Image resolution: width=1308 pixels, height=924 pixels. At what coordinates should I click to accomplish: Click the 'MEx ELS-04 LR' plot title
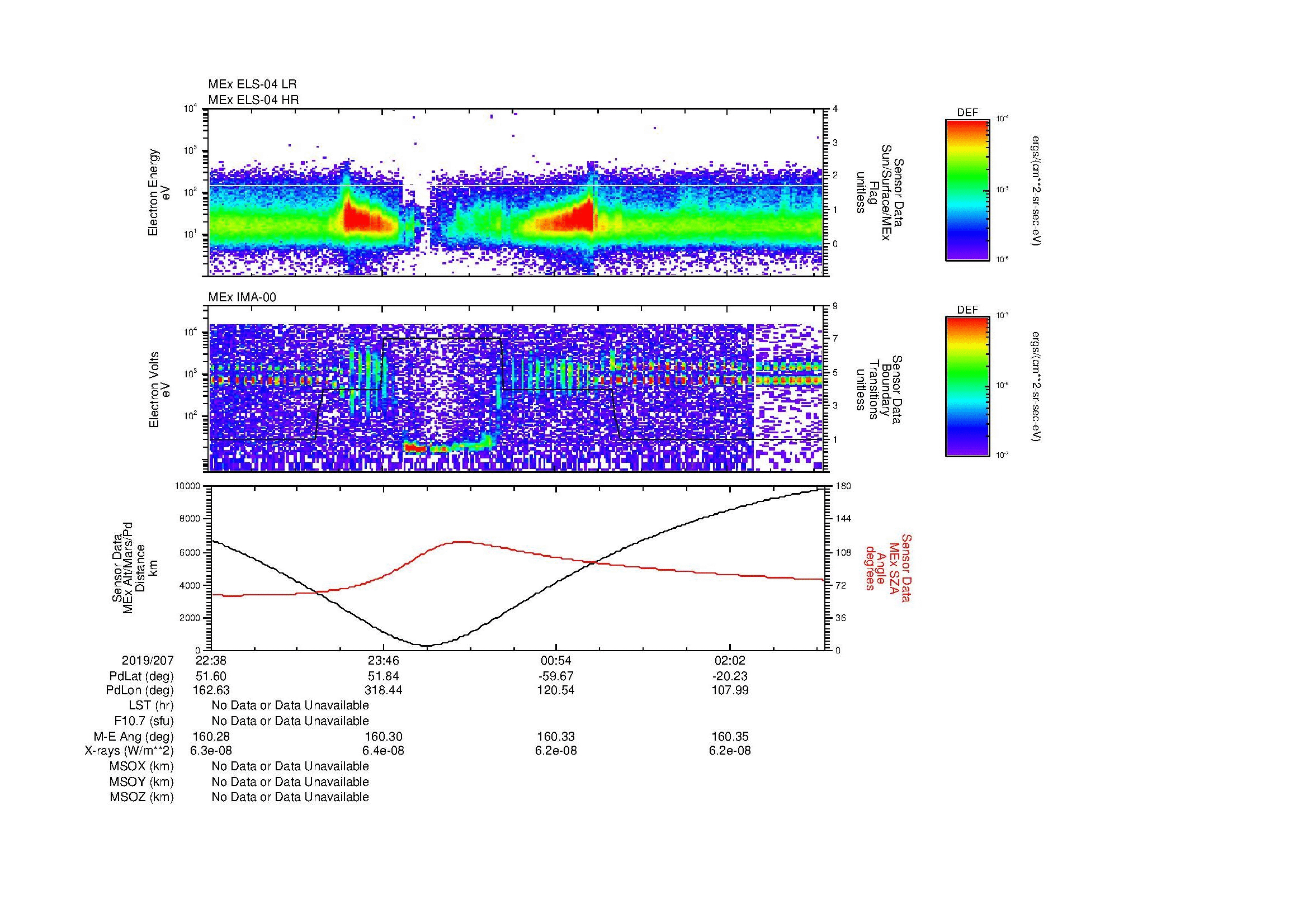click(x=252, y=84)
